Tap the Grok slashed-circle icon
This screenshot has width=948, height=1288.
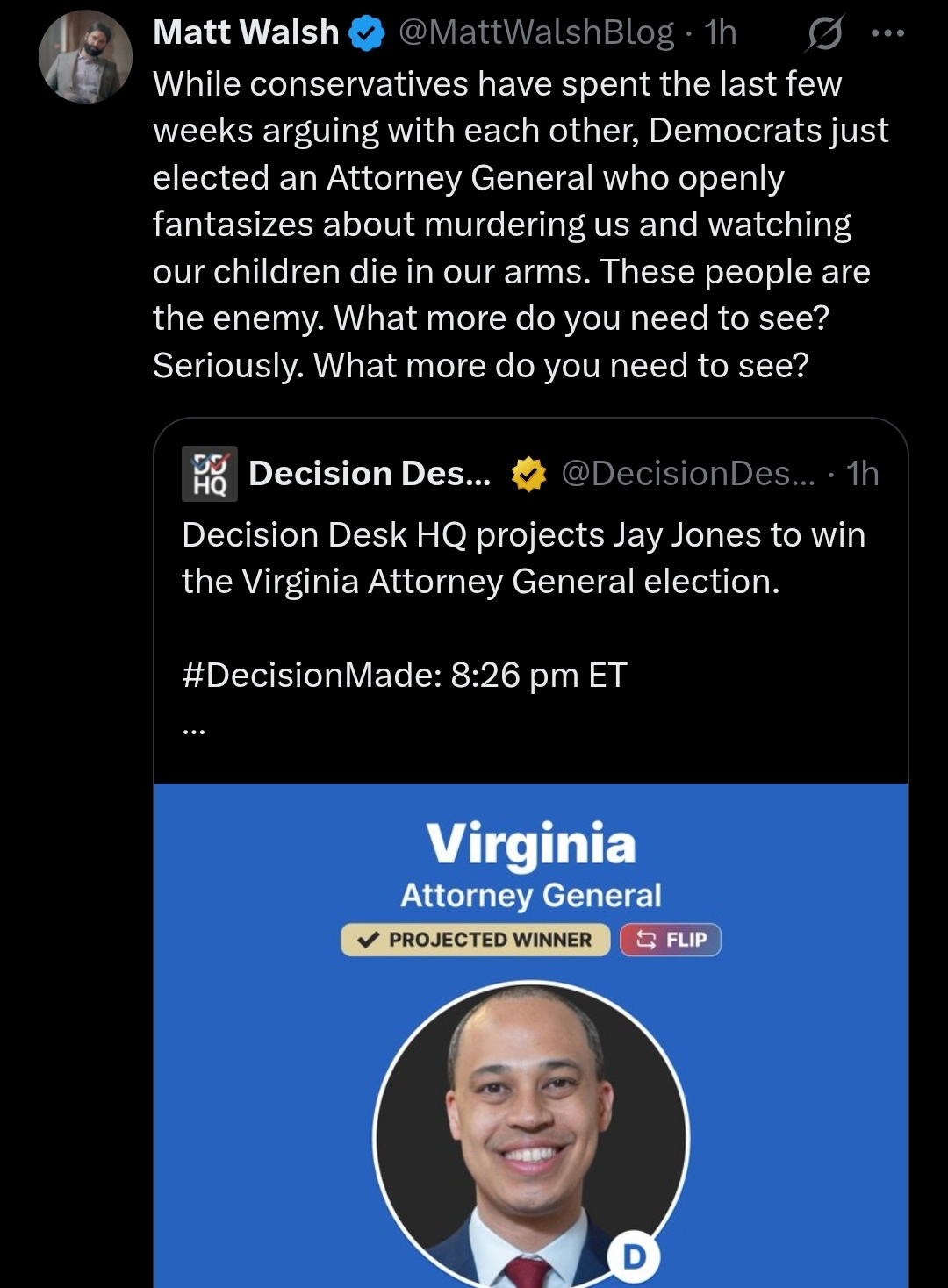[824, 34]
